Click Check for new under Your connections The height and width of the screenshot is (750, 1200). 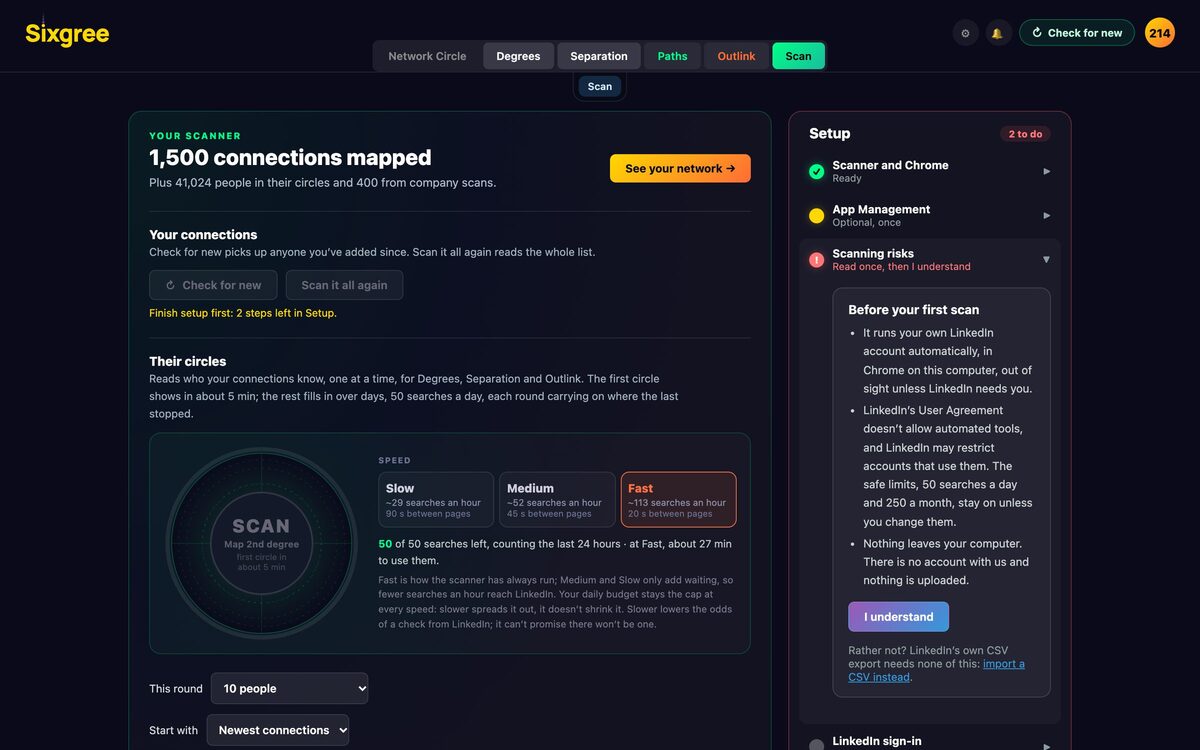click(x=214, y=285)
